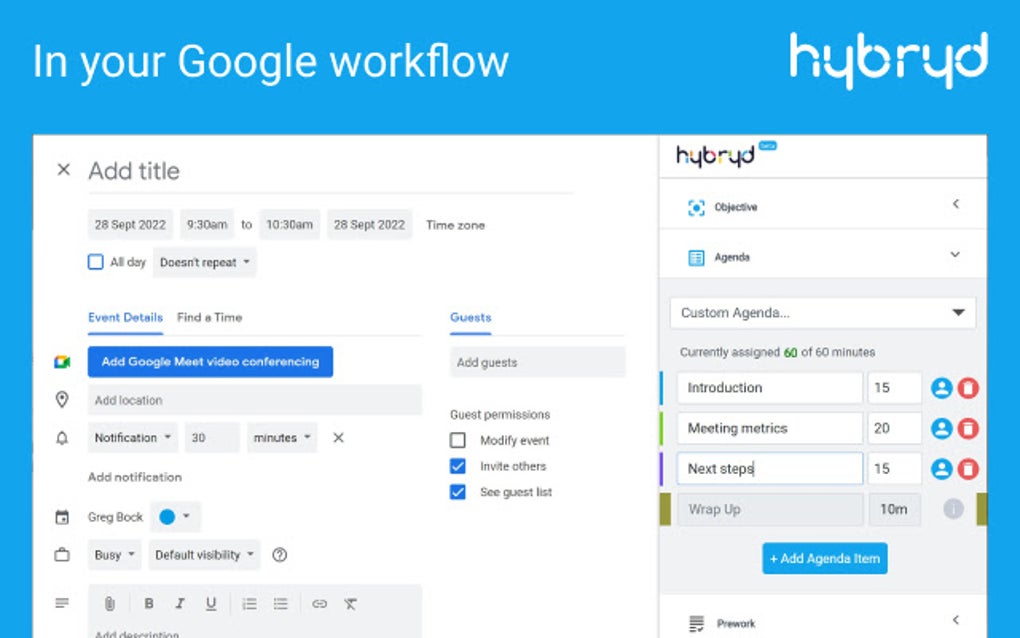Open the Custom Agenda dropdown
The height and width of the screenshot is (638, 1020).
[822, 312]
